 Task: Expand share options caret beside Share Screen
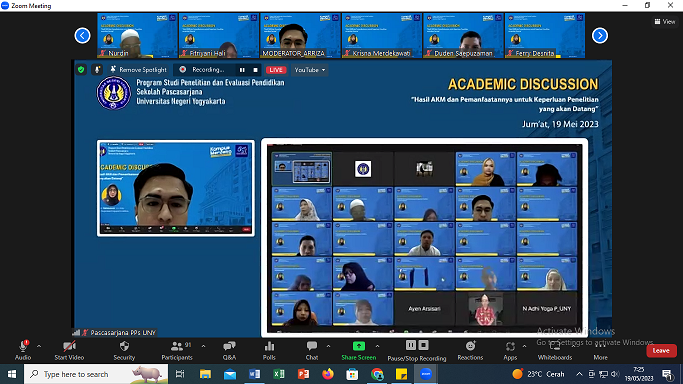pyautogui.click(x=377, y=347)
